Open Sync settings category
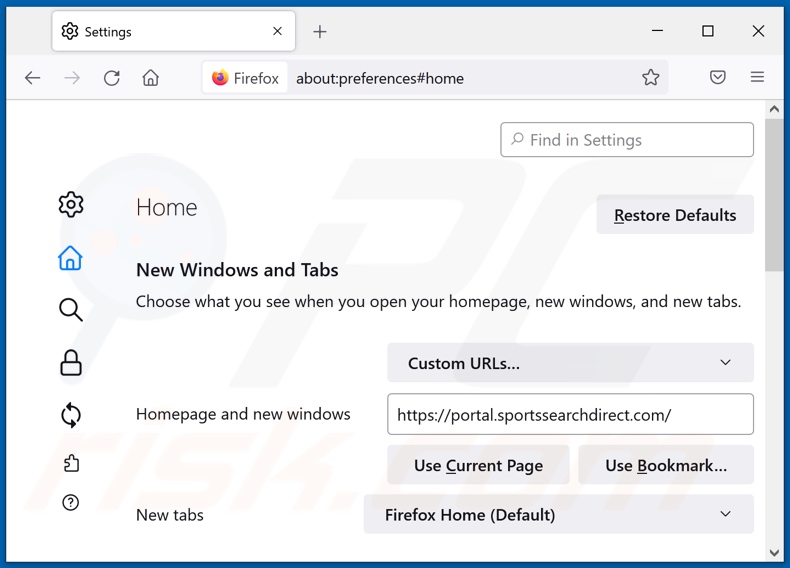 click(71, 415)
